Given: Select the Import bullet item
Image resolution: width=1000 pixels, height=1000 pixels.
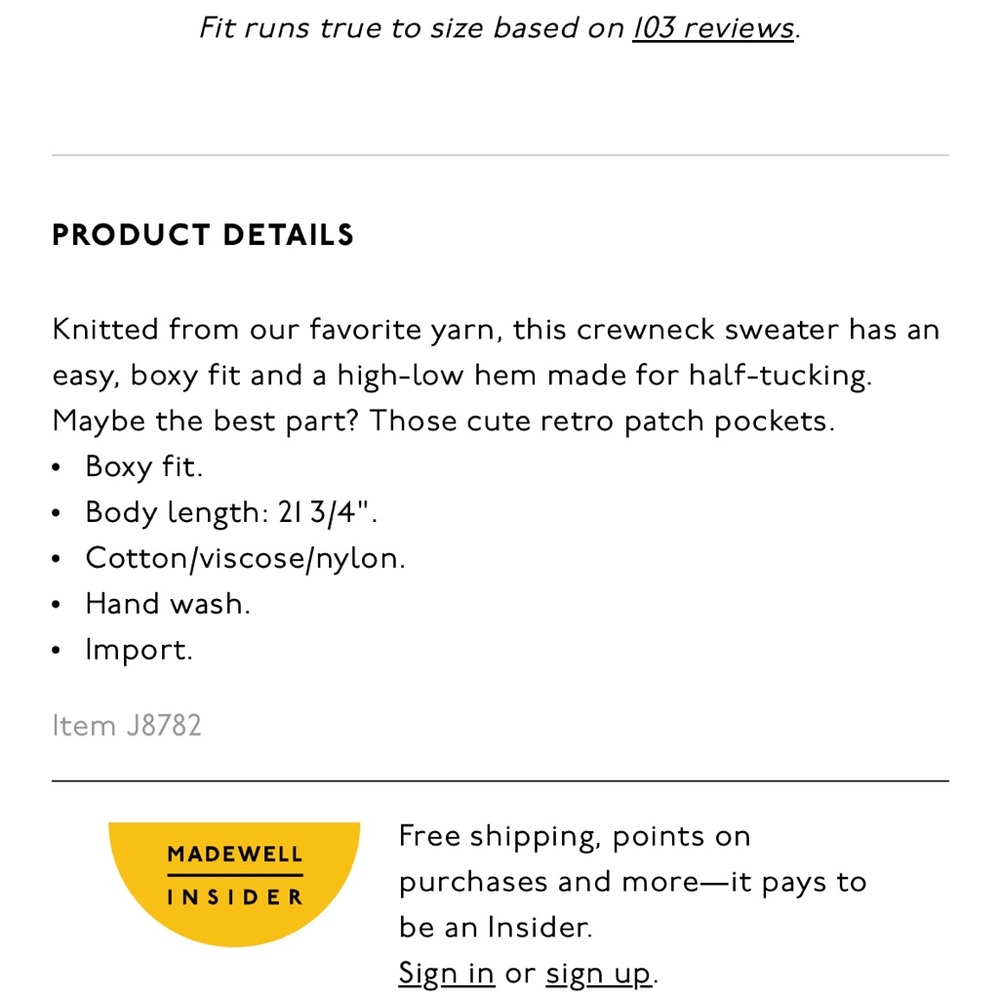Looking at the screenshot, I should 139,649.
